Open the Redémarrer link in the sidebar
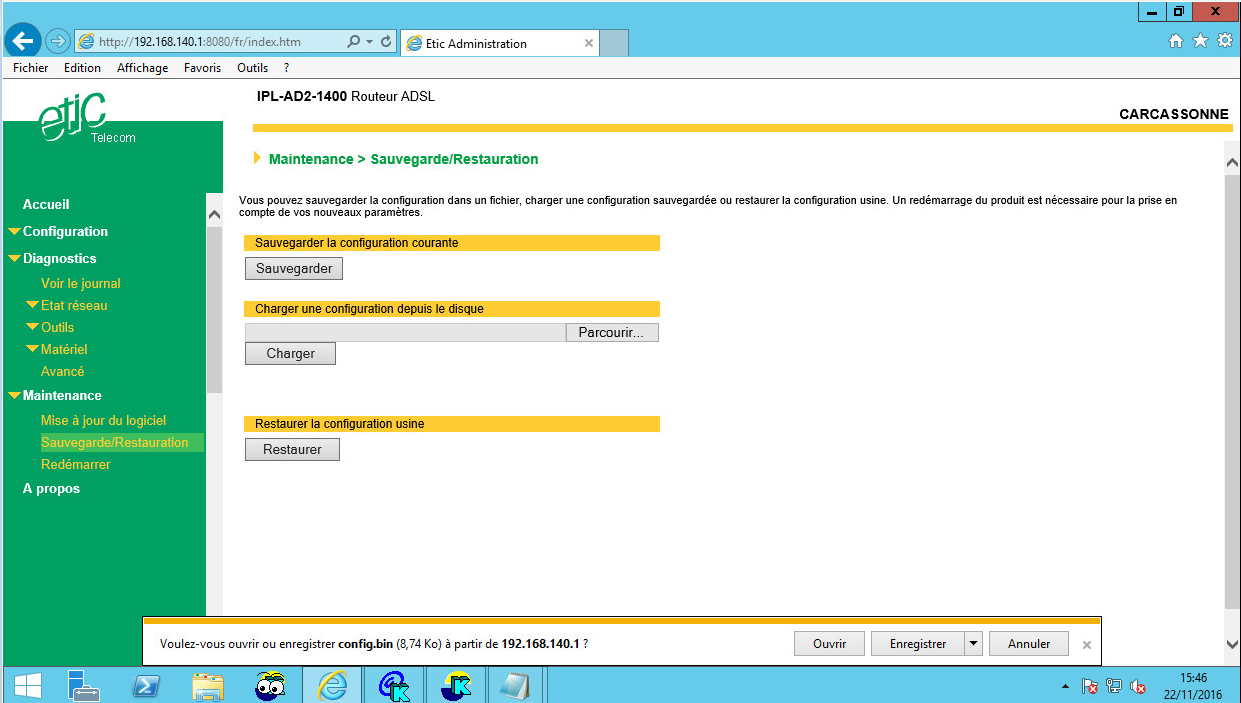 click(x=76, y=464)
